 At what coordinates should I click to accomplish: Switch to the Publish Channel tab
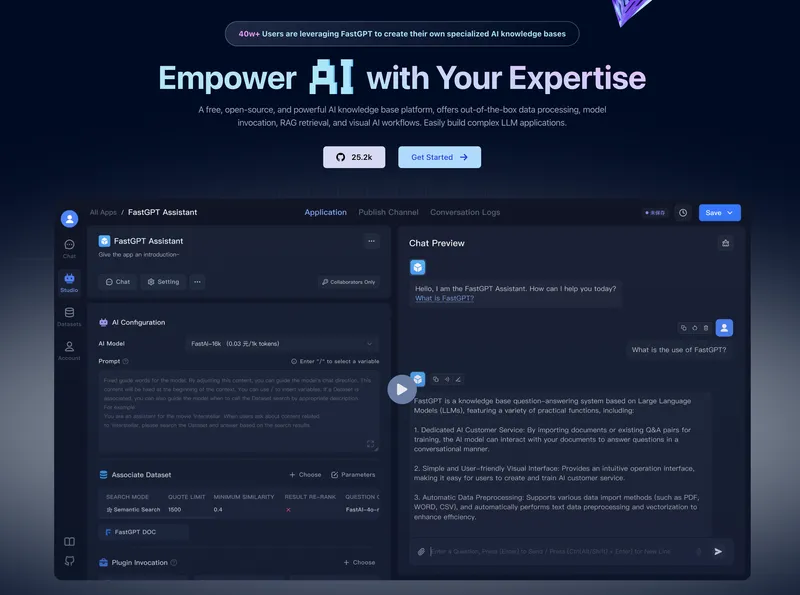(388, 212)
